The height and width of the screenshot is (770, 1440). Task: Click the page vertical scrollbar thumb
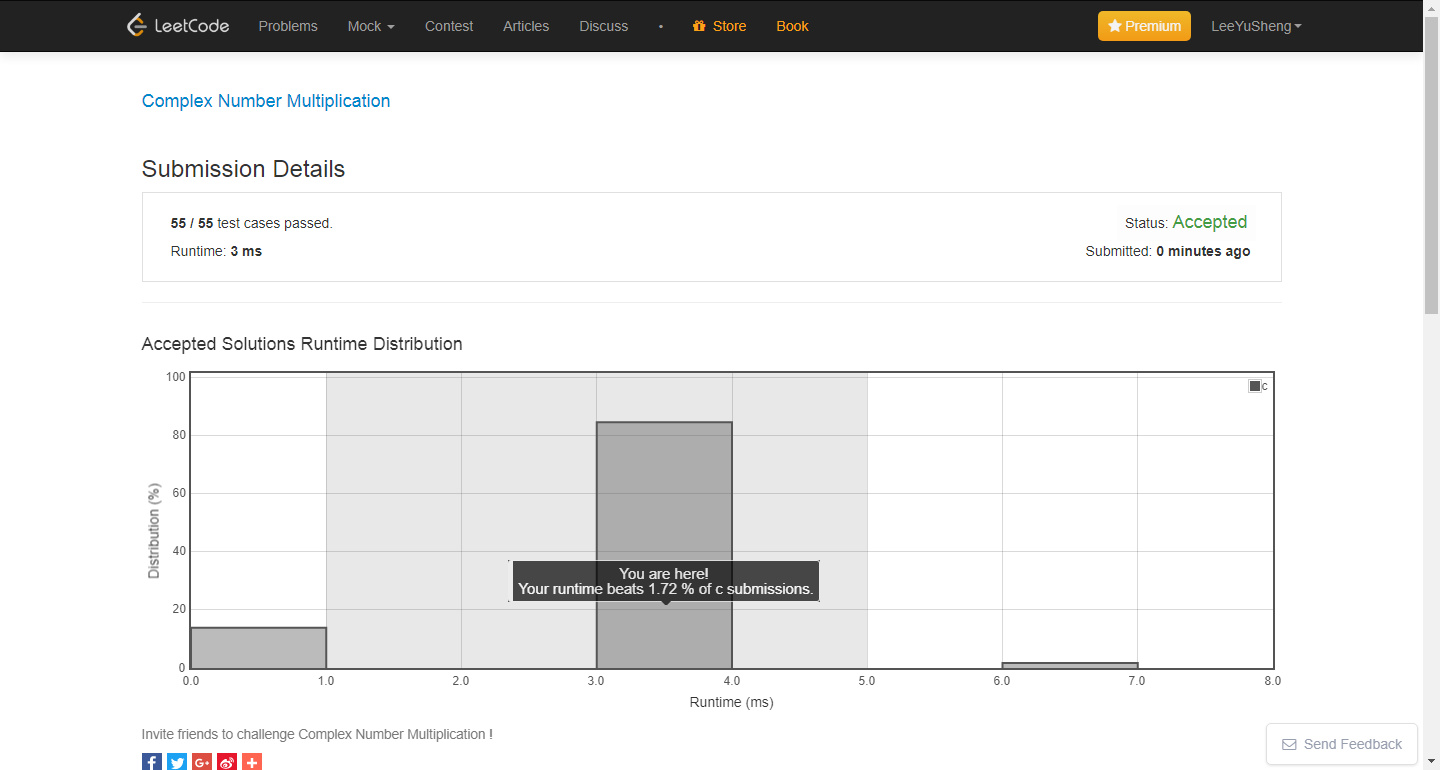(1431, 180)
